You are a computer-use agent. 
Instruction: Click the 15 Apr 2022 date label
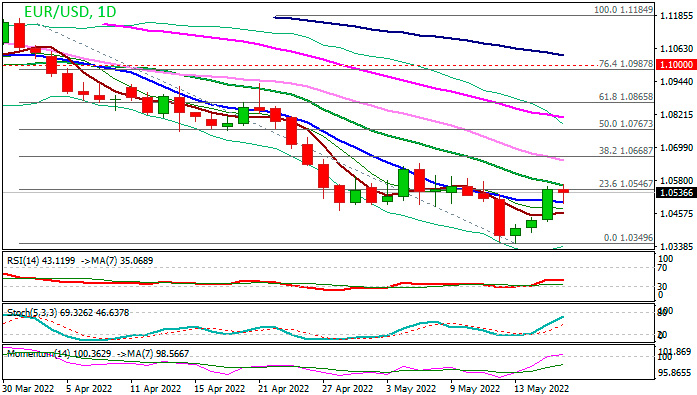[x=220, y=389]
